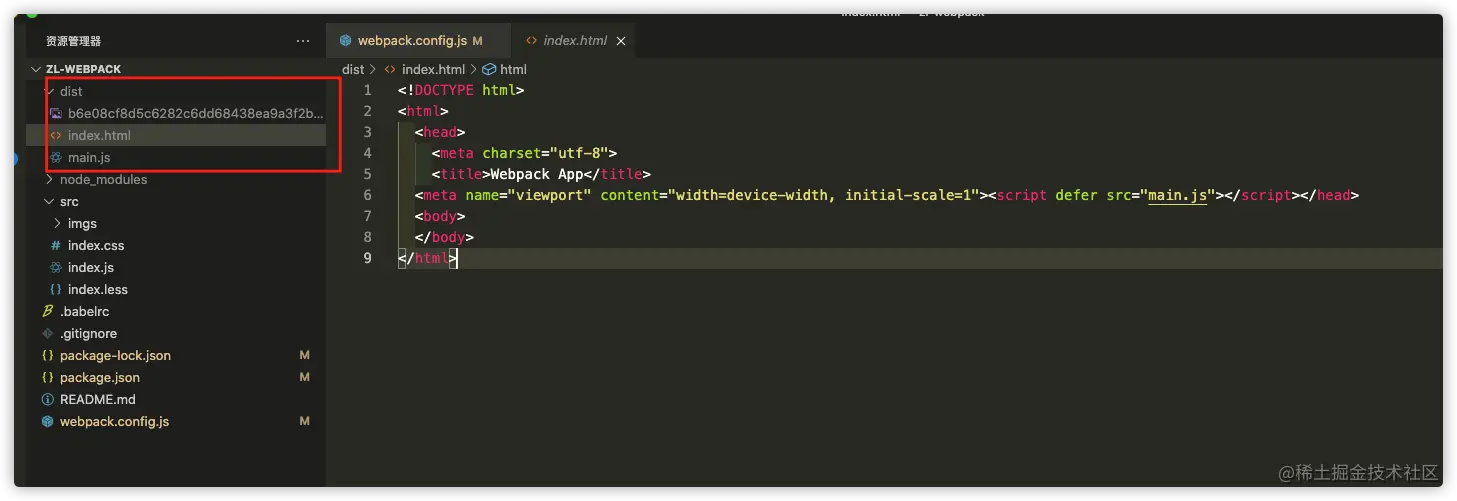This screenshot has width=1457, height=501.
Task: Open the Explorer more actions ellipsis
Action: coord(303,41)
